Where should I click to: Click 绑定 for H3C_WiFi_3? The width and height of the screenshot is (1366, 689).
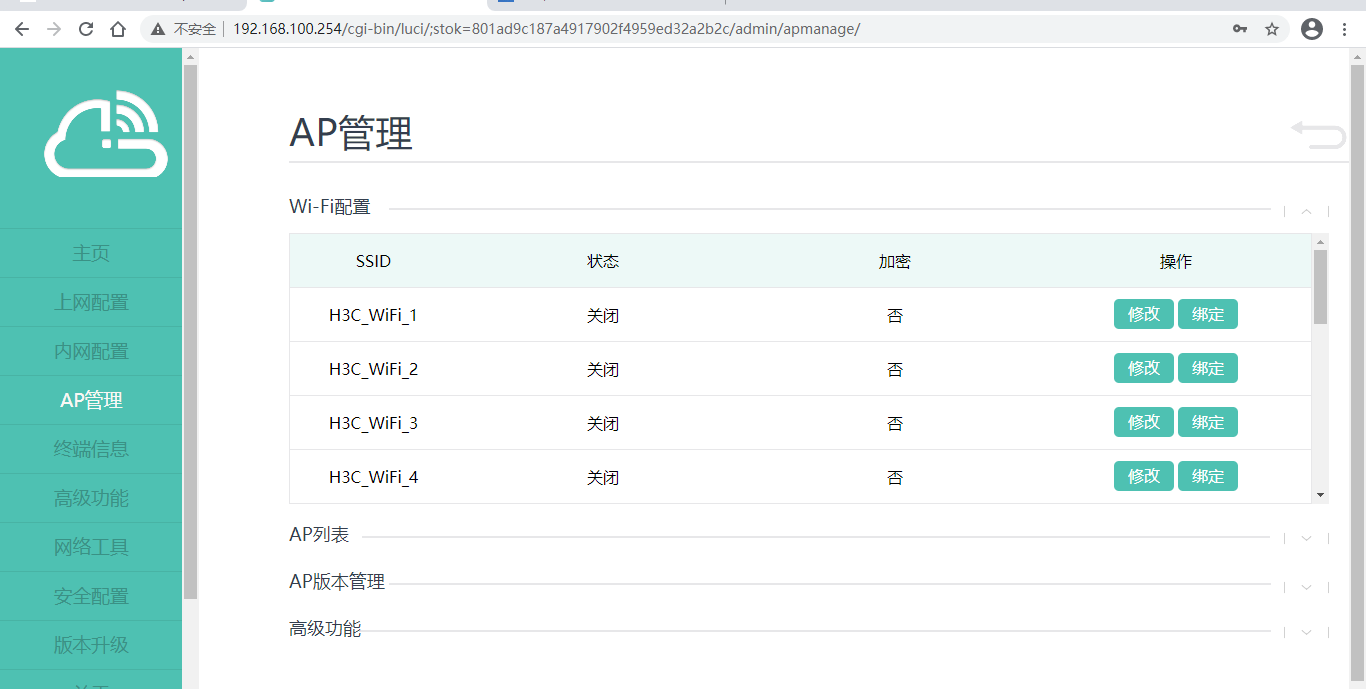click(1208, 422)
